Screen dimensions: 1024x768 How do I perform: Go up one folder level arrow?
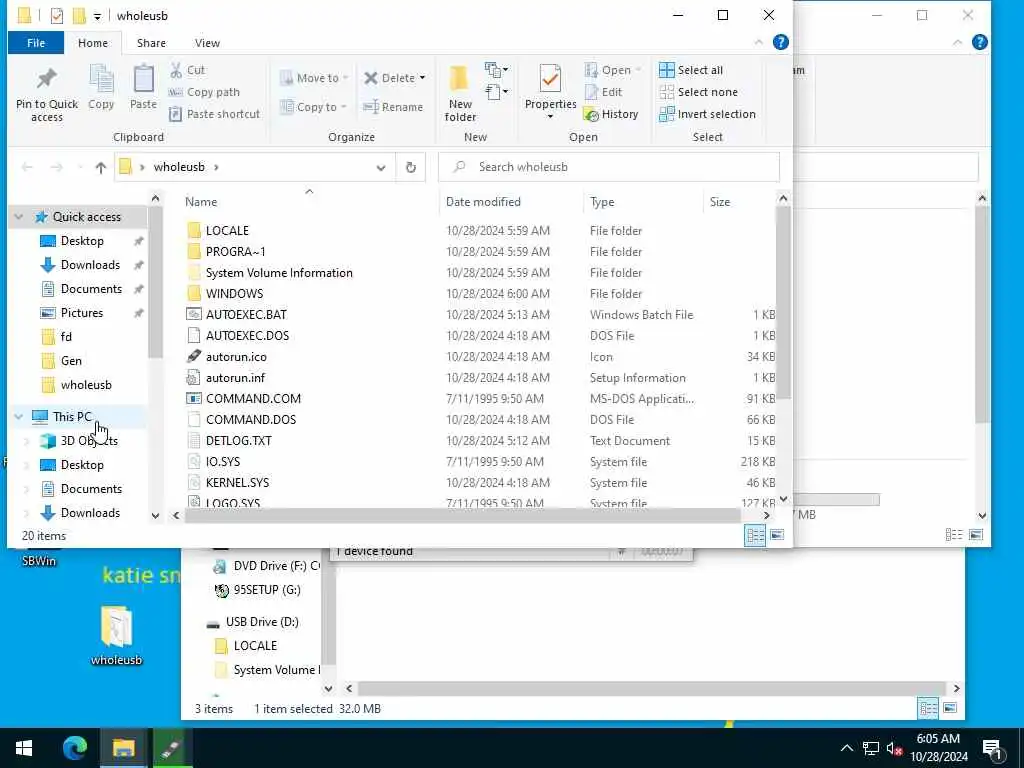click(x=101, y=167)
